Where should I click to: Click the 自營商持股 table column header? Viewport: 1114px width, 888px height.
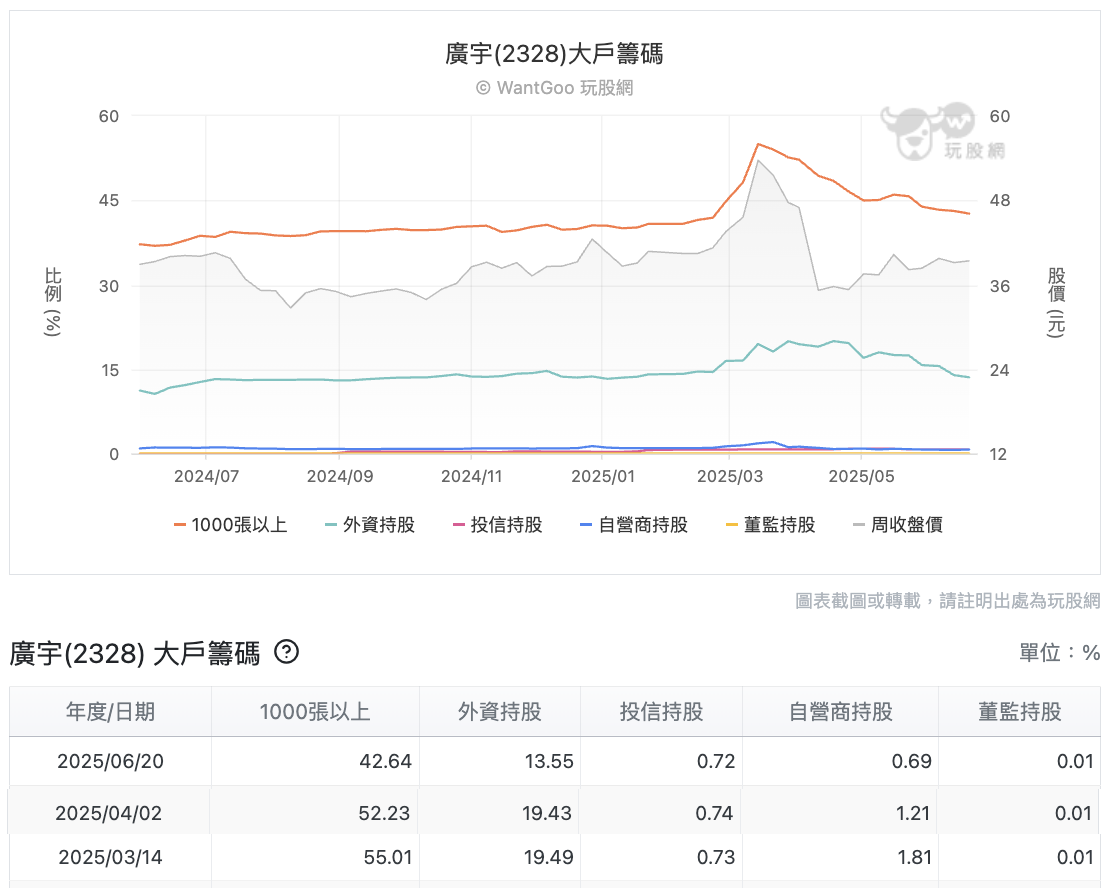pos(840,712)
